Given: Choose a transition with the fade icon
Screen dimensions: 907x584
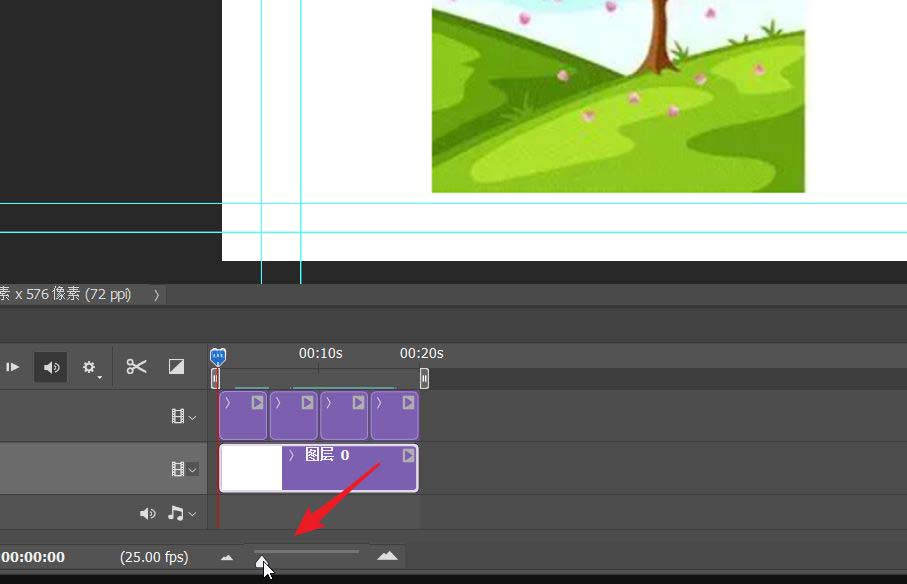Looking at the screenshot, I should pos(176,367).
